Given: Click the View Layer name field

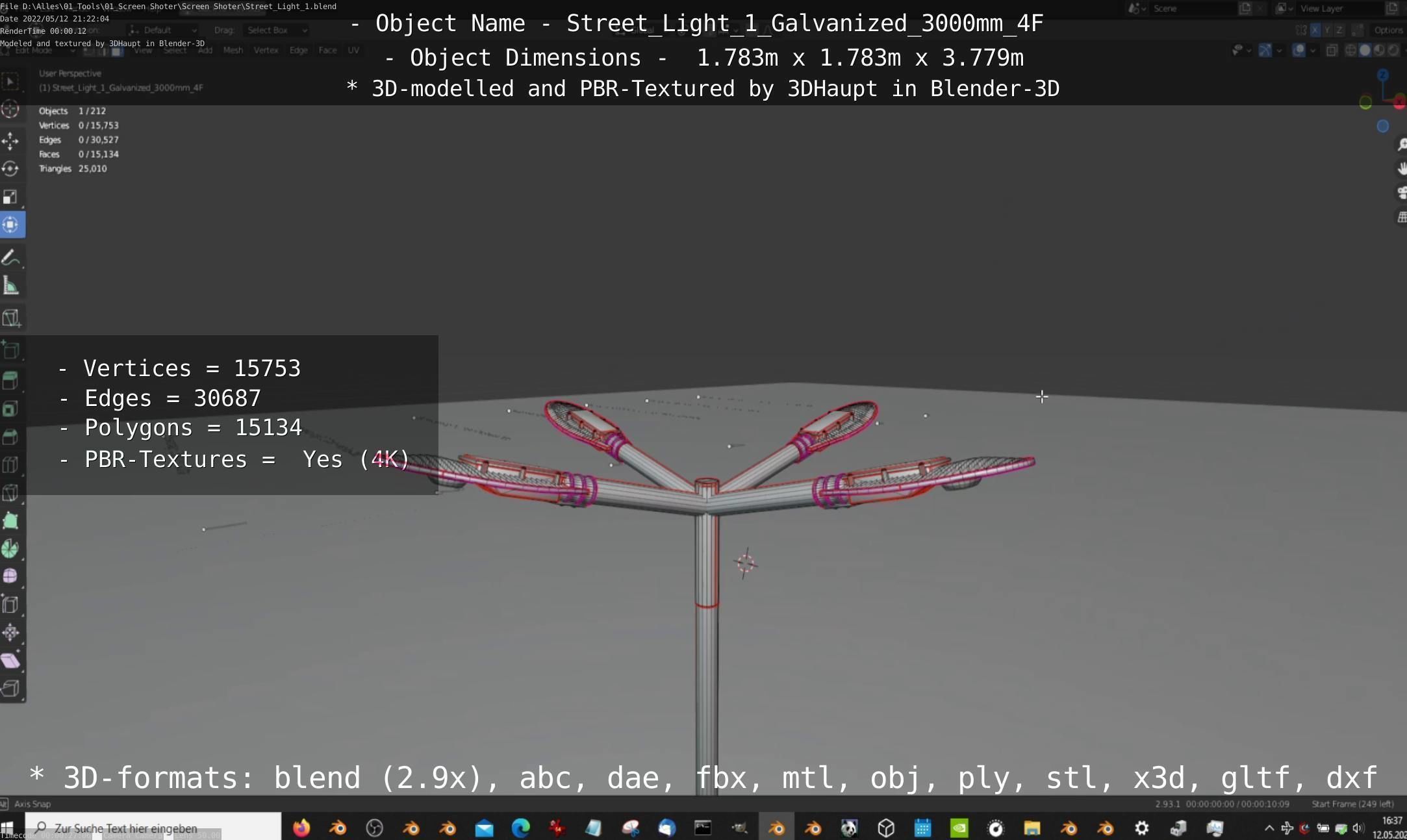Looking at the screenshot, I should tap(1339, 8).
